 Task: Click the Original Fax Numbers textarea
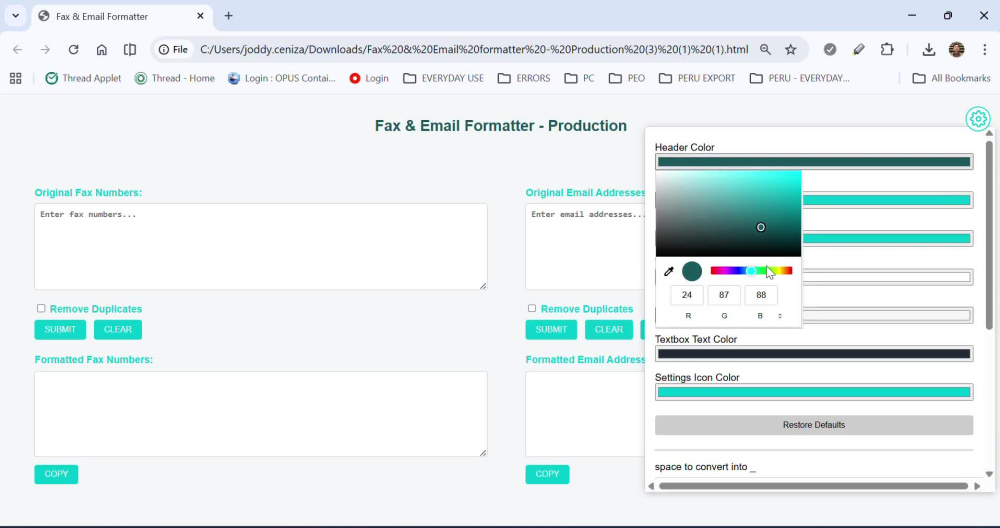pyautogui.click(x=261, y=247)
